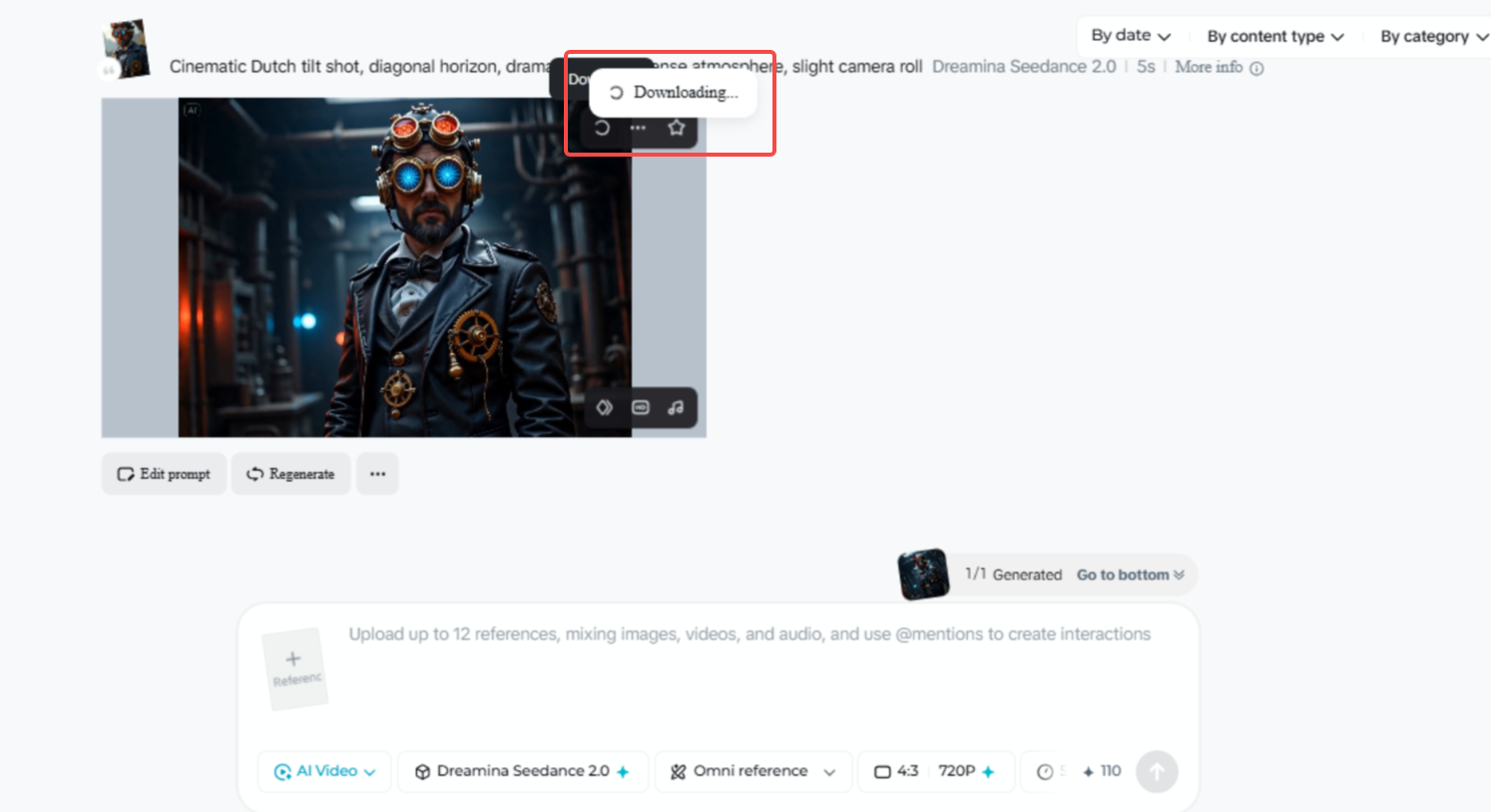Click the 110 credits indicator
Screen dimensions: 1491x812
pyautogui.click(x=1102, y=771)
